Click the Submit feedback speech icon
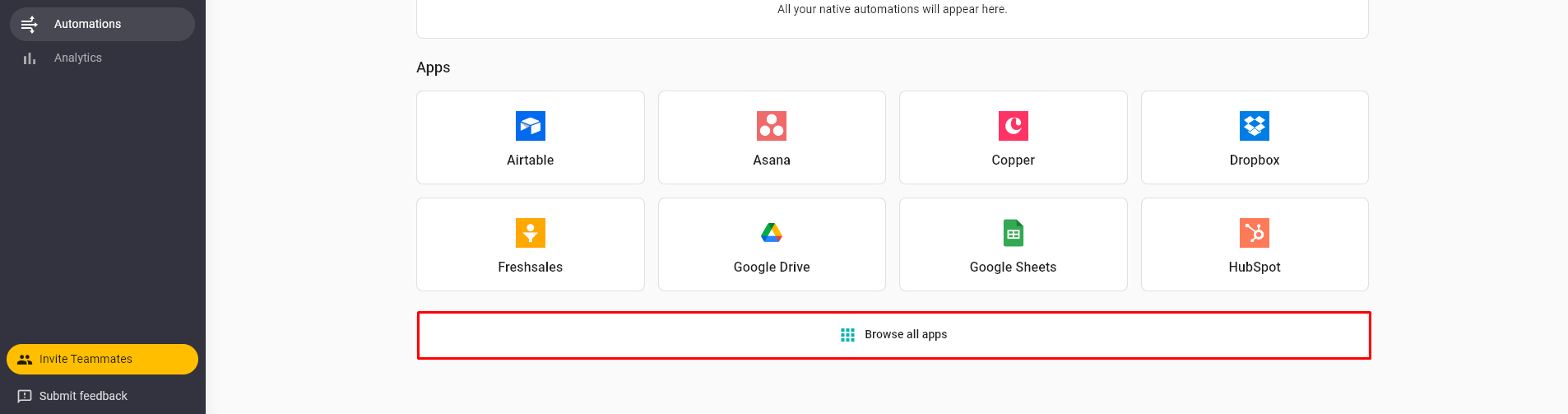Screen dimensions: 1568x414 25,396
